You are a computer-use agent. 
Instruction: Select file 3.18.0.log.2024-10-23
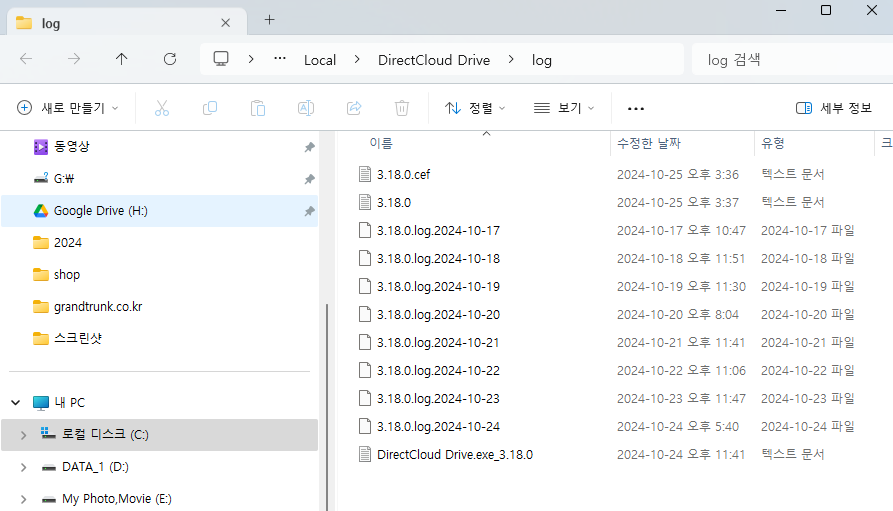click(438, 398)
